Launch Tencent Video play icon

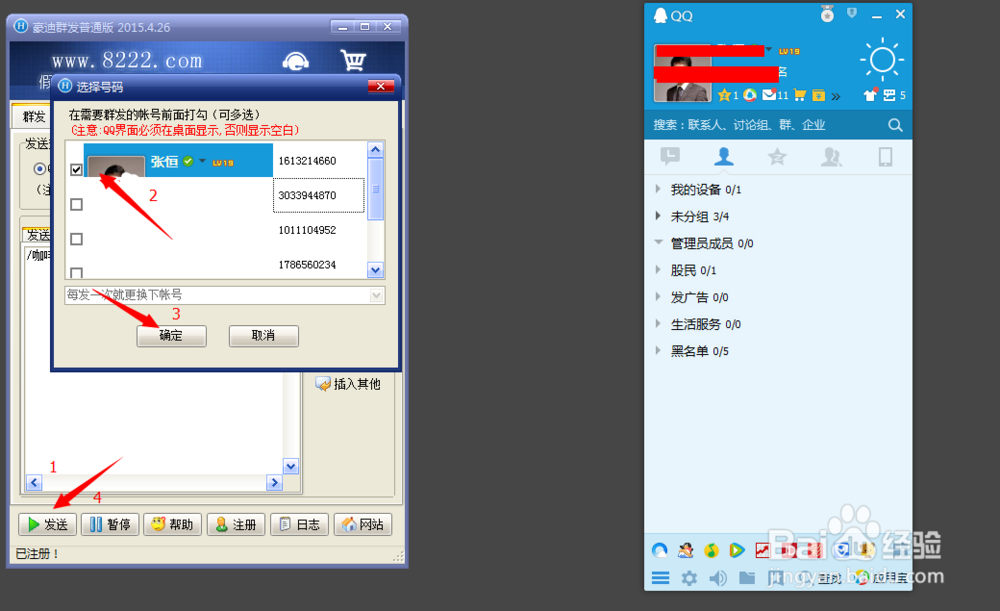click(737, 550)
